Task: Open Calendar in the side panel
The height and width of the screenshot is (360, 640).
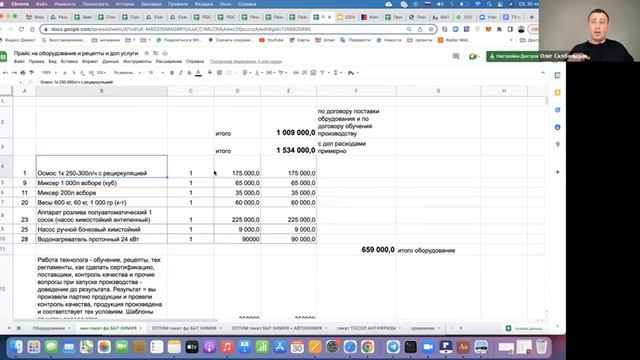Action: [x=558, y=76]
